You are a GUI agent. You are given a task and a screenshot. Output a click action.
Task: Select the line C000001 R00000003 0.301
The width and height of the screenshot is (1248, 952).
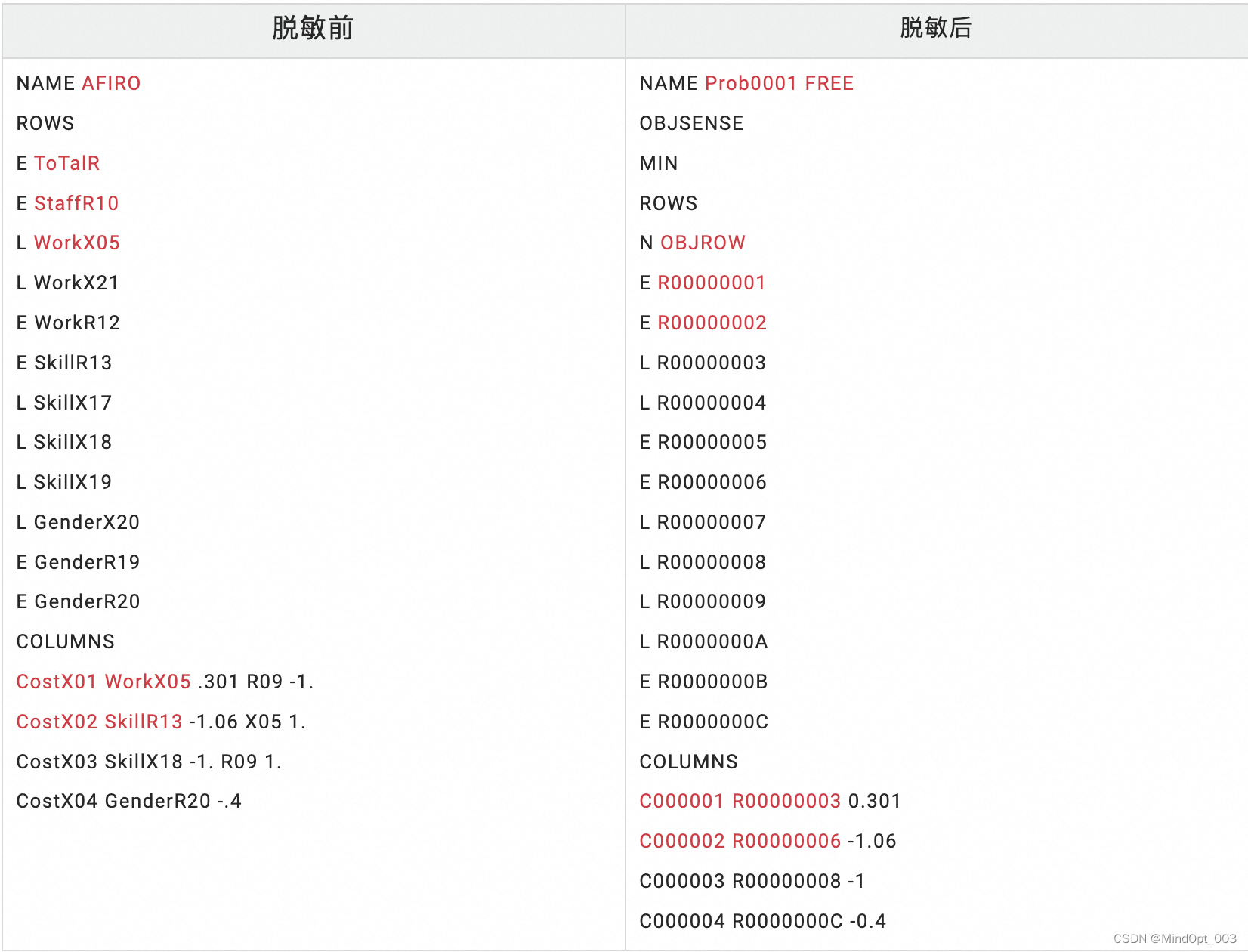(x=771, y=801)
